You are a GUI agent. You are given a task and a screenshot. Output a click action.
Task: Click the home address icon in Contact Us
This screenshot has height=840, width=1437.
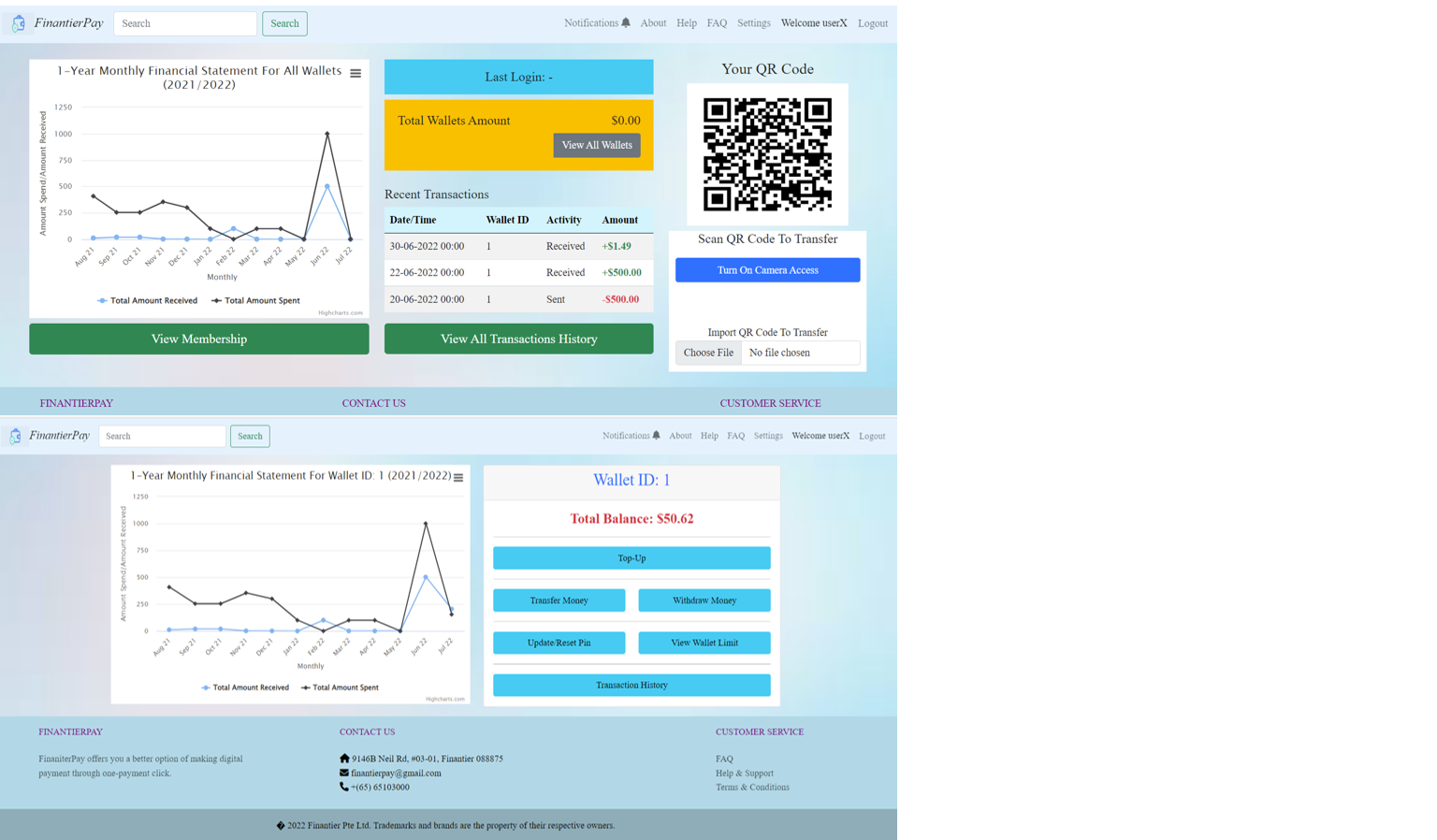point(344,759)
